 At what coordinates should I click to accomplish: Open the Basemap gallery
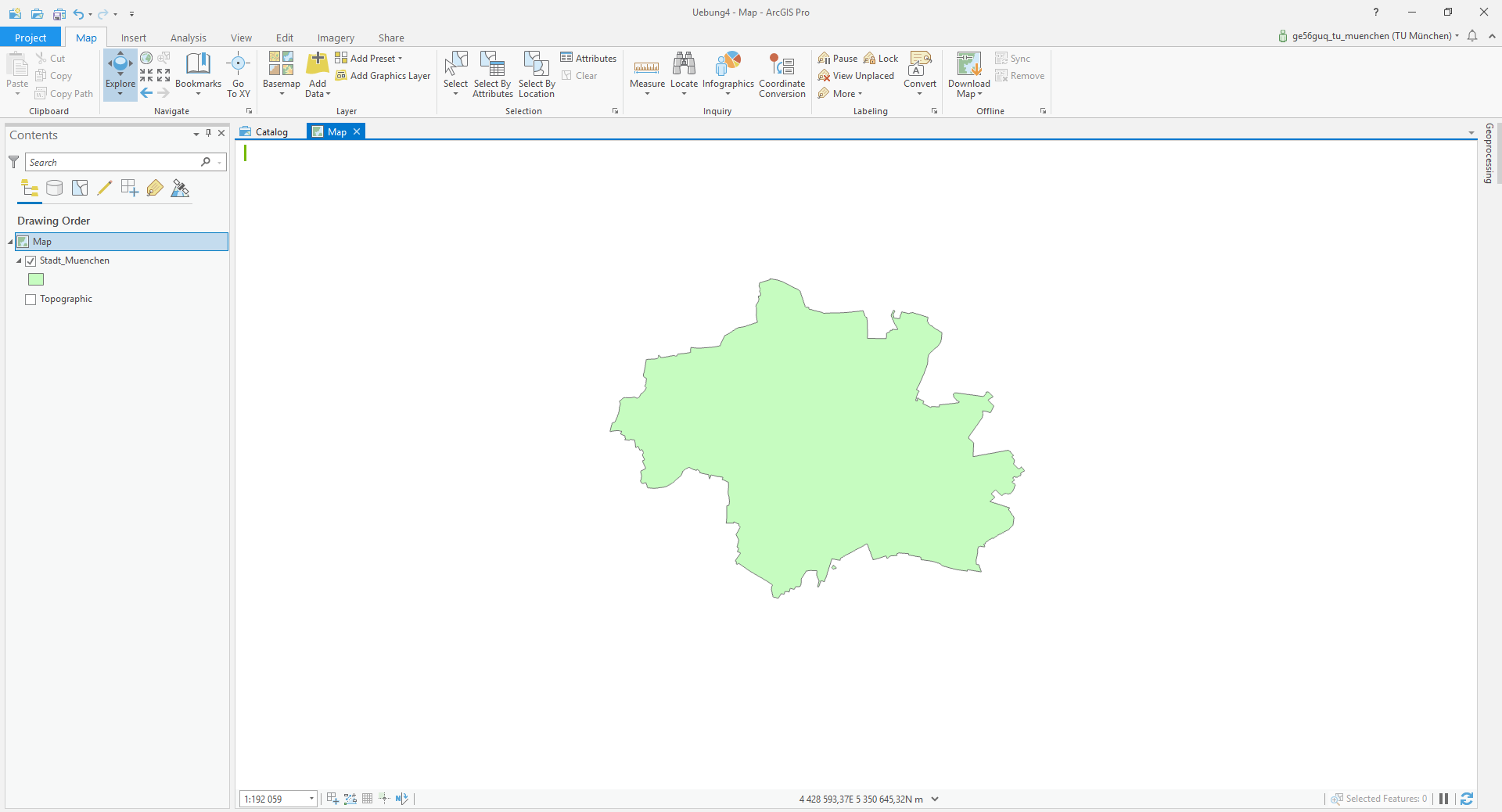pyautogui.click(x=281, y=74)
